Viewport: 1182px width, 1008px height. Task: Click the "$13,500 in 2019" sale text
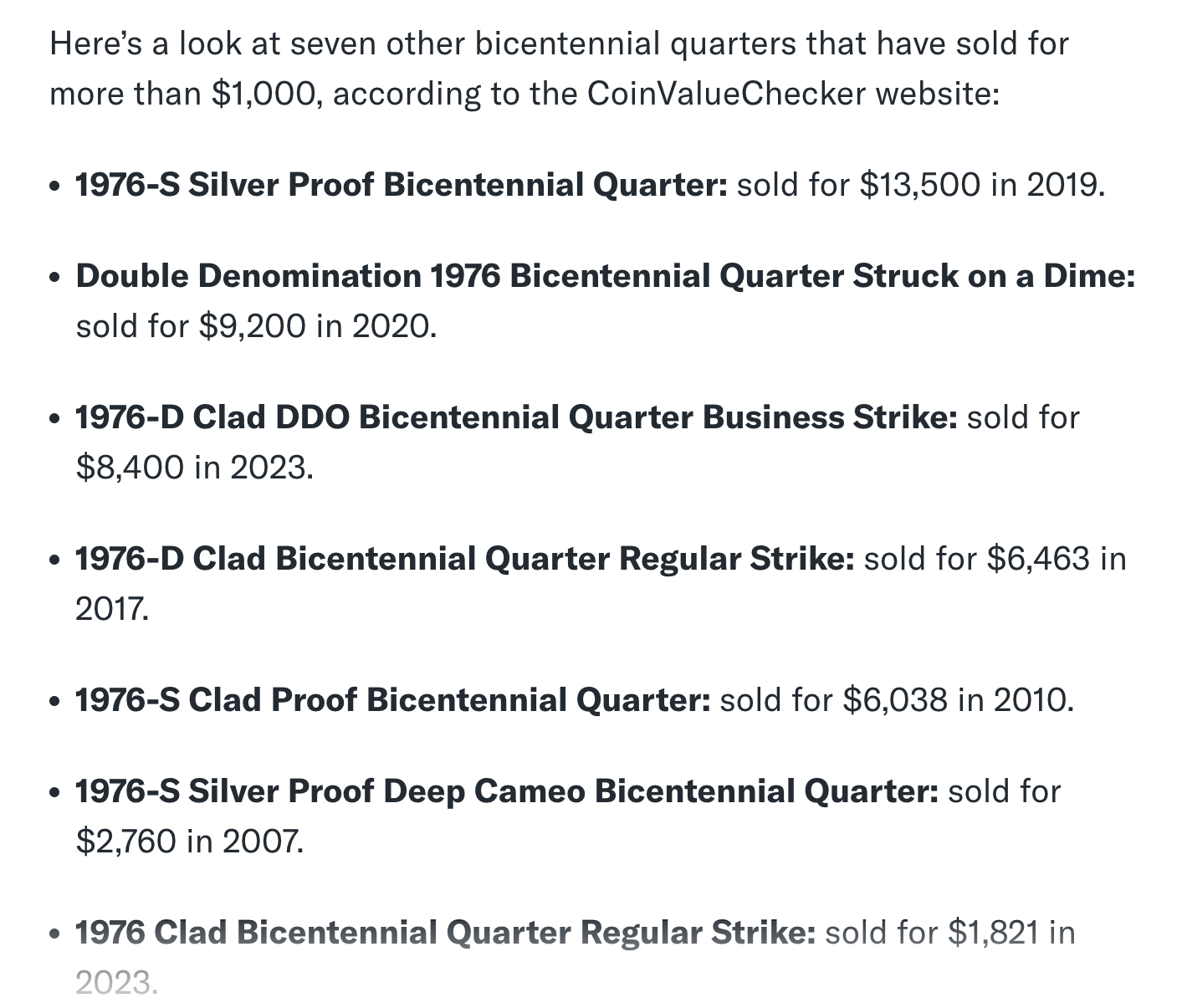point(981,184)
